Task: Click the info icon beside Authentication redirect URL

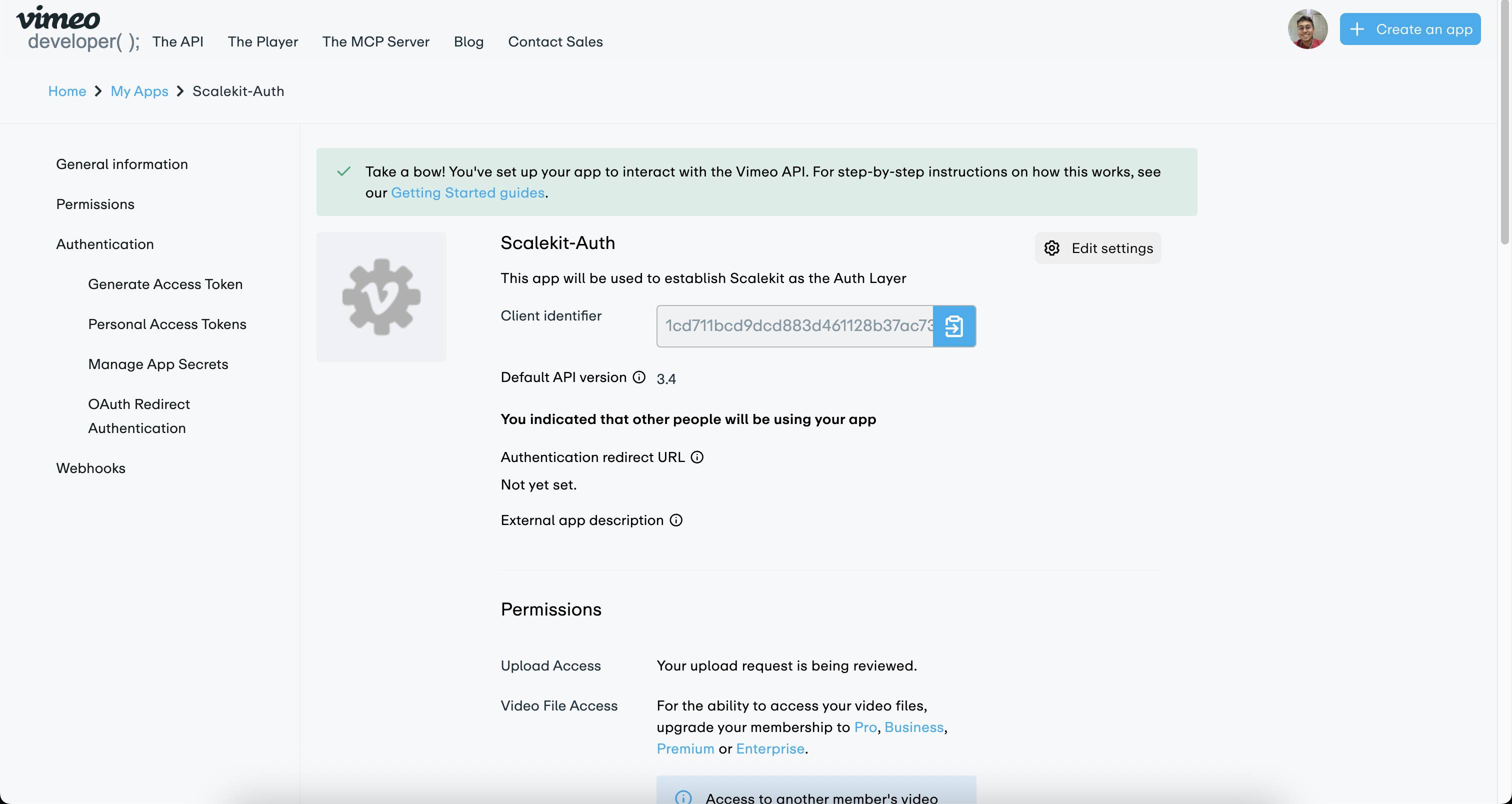Action: pyautogui.click(x=696, y=456)
